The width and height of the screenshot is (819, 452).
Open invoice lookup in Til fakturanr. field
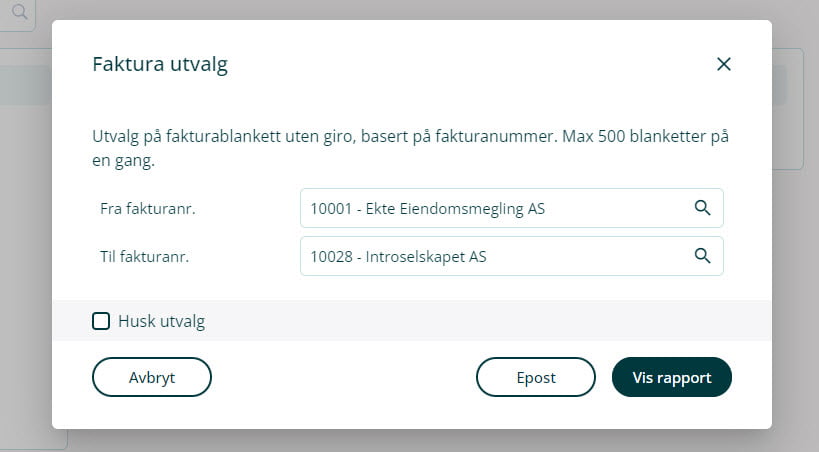click(x=702, y=255)
